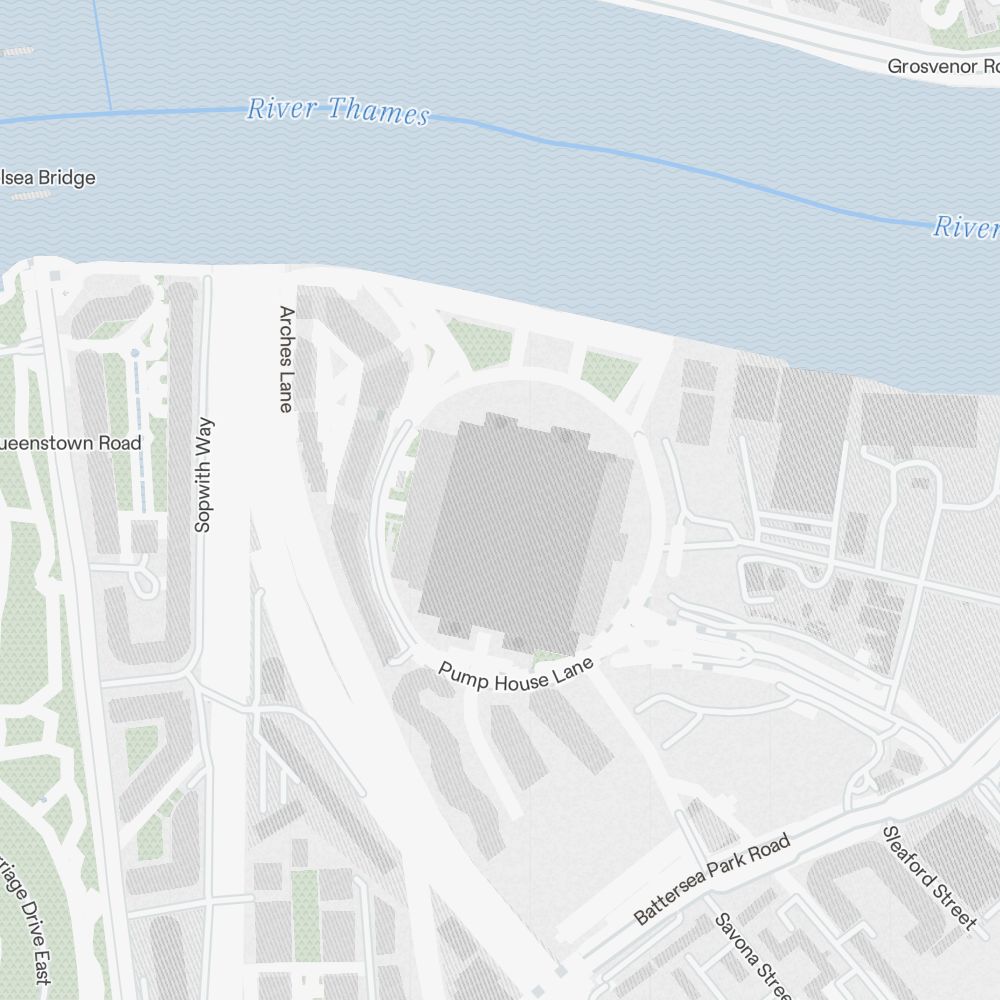This screenshot has height=1000, width=1000.
Task: Click the vertical blue line crossing river
Action: point(102,55)
